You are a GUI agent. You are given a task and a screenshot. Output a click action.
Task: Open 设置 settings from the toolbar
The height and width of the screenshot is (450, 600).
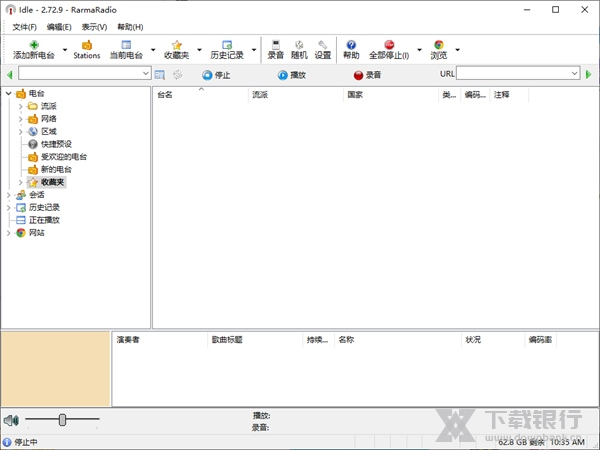pyautogui.click(x=323, y=46)
